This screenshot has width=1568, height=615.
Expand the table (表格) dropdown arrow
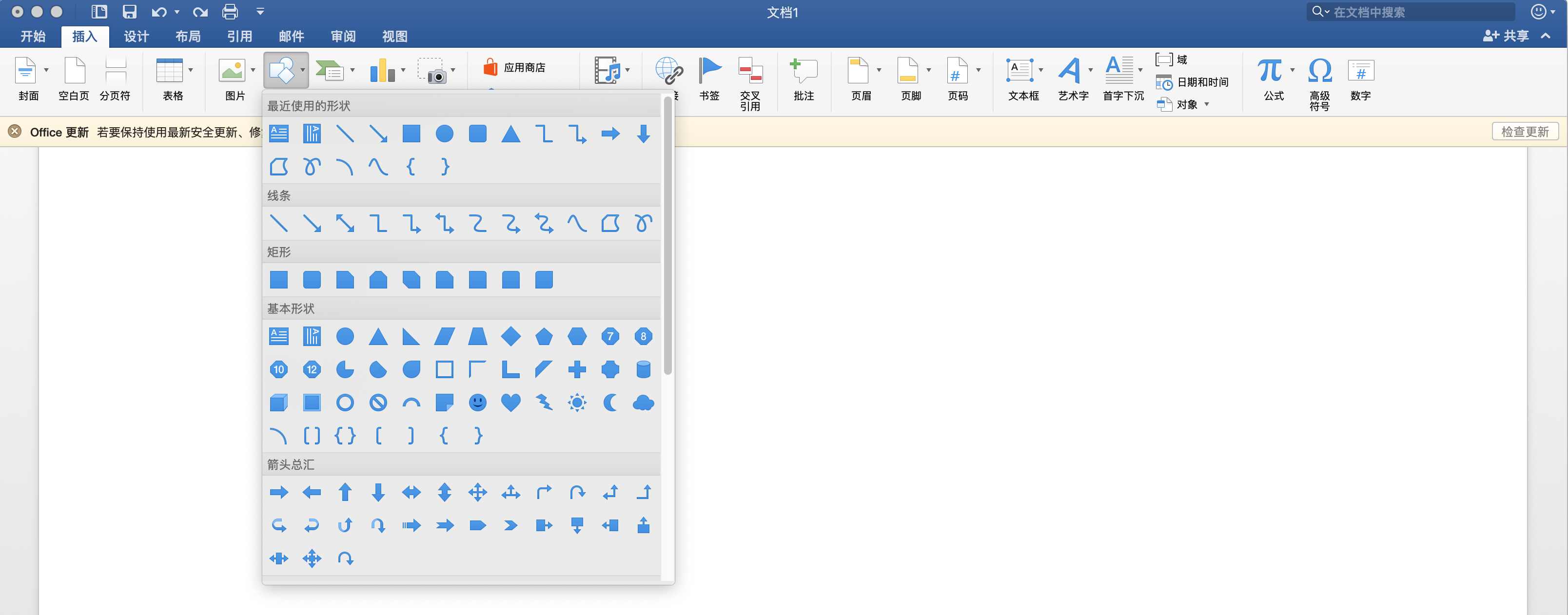tap(191, 71)
